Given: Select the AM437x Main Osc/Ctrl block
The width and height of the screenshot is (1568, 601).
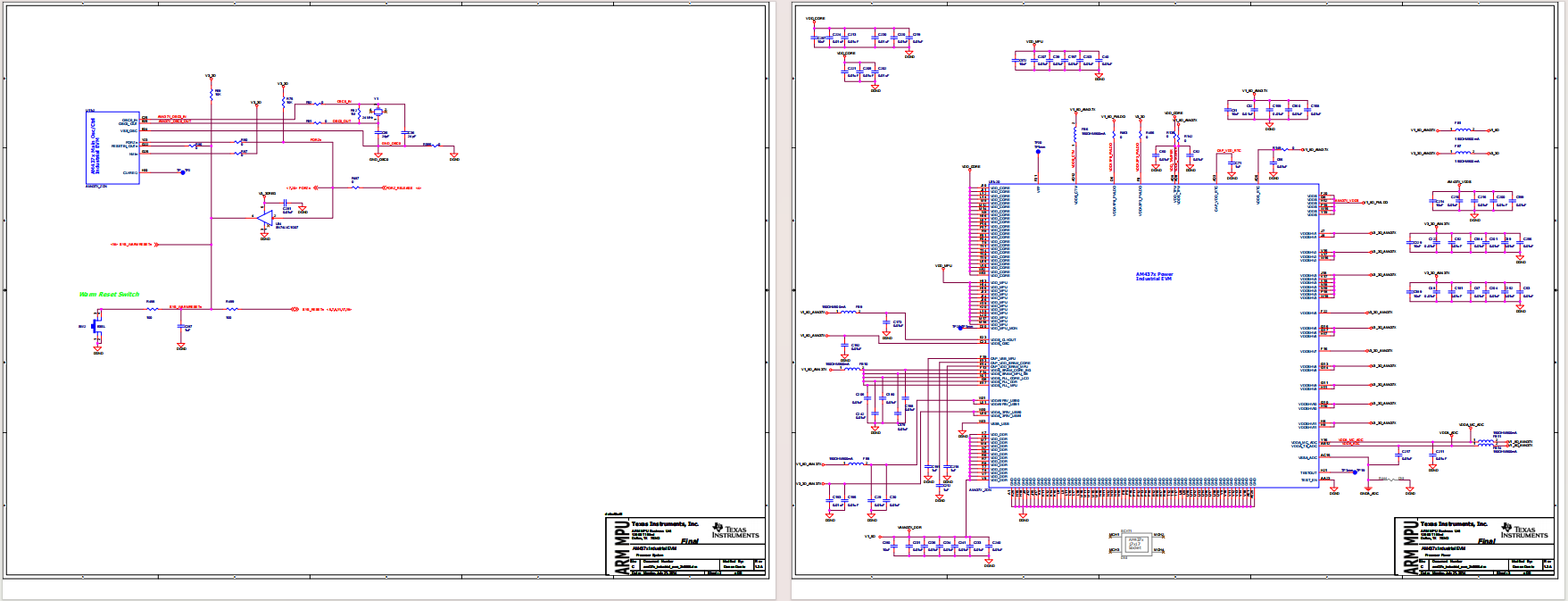Looking at the screenshot, I should tap(112, 148).
